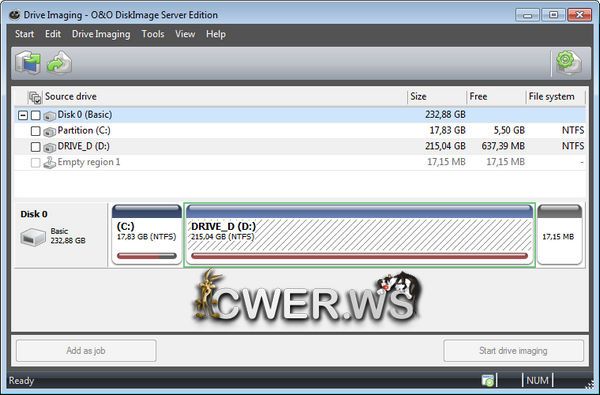Close the DiskImage window
The height and width of the screenshot is (395, 600).
pos(579,15)
